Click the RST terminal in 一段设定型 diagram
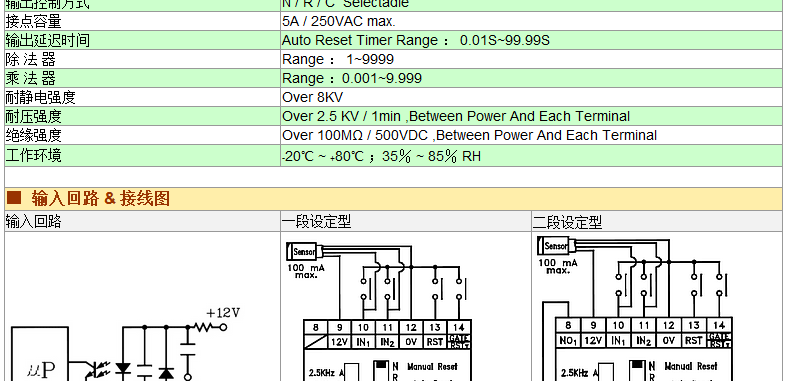The width and height of the screenshot is (787, 381). (435, 342)
